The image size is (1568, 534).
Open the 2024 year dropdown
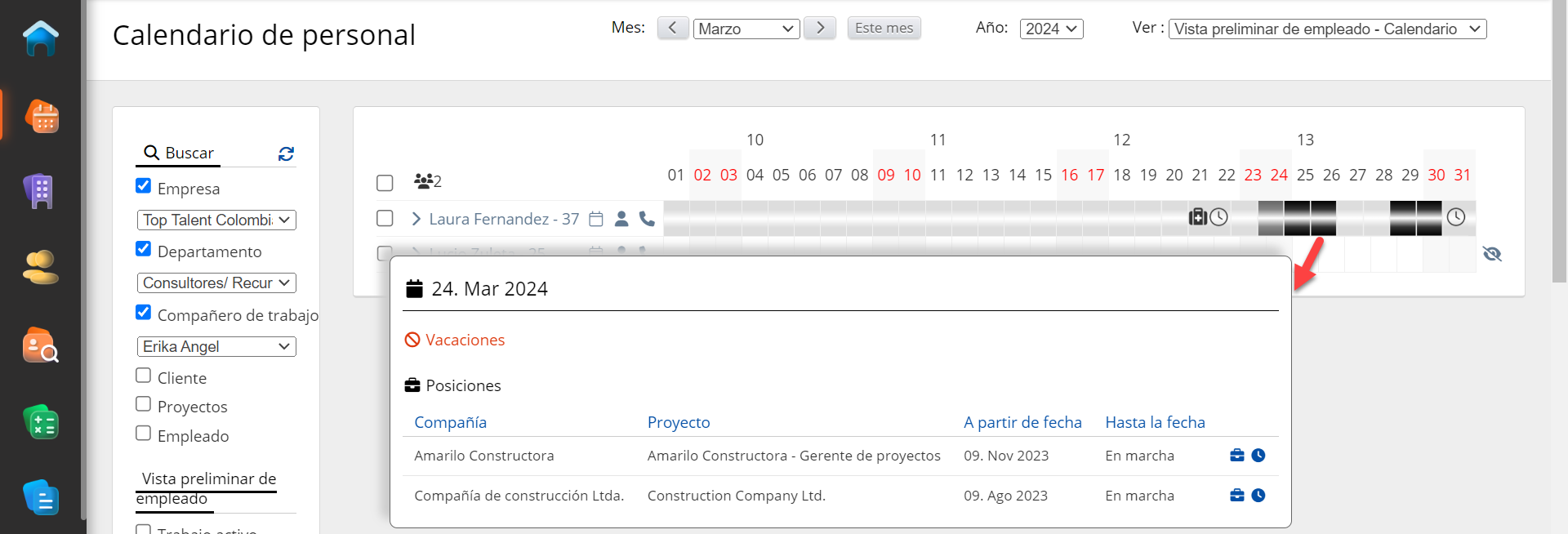coord(1051,29)
